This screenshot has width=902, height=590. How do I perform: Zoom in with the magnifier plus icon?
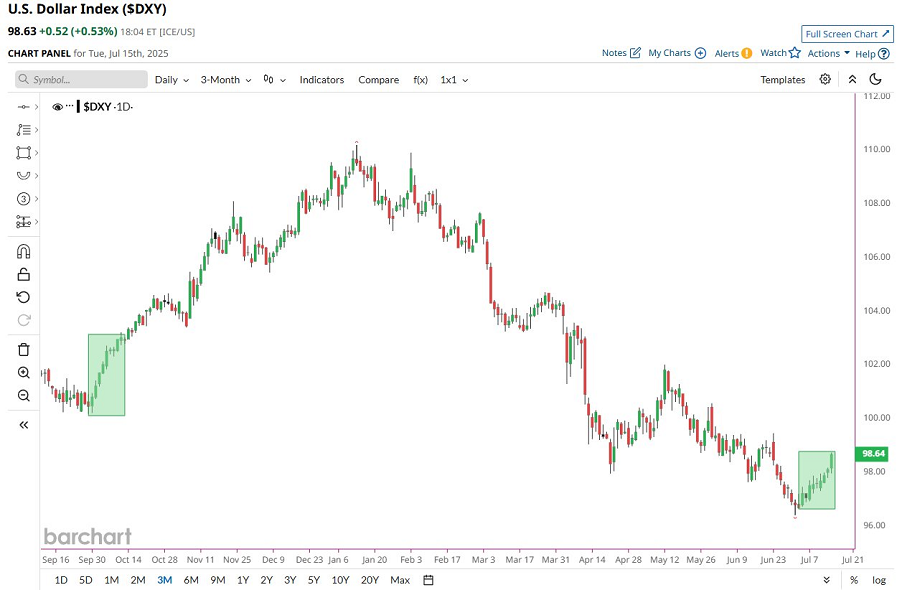pyautogui.click(x=24, y=372)
